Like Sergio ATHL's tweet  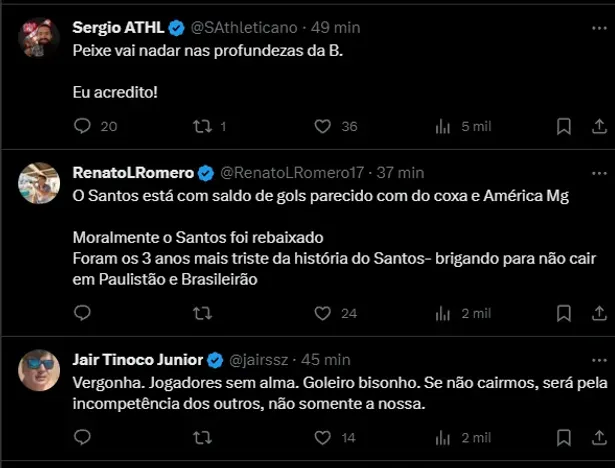pyautogui.click(x=322, y=126)
